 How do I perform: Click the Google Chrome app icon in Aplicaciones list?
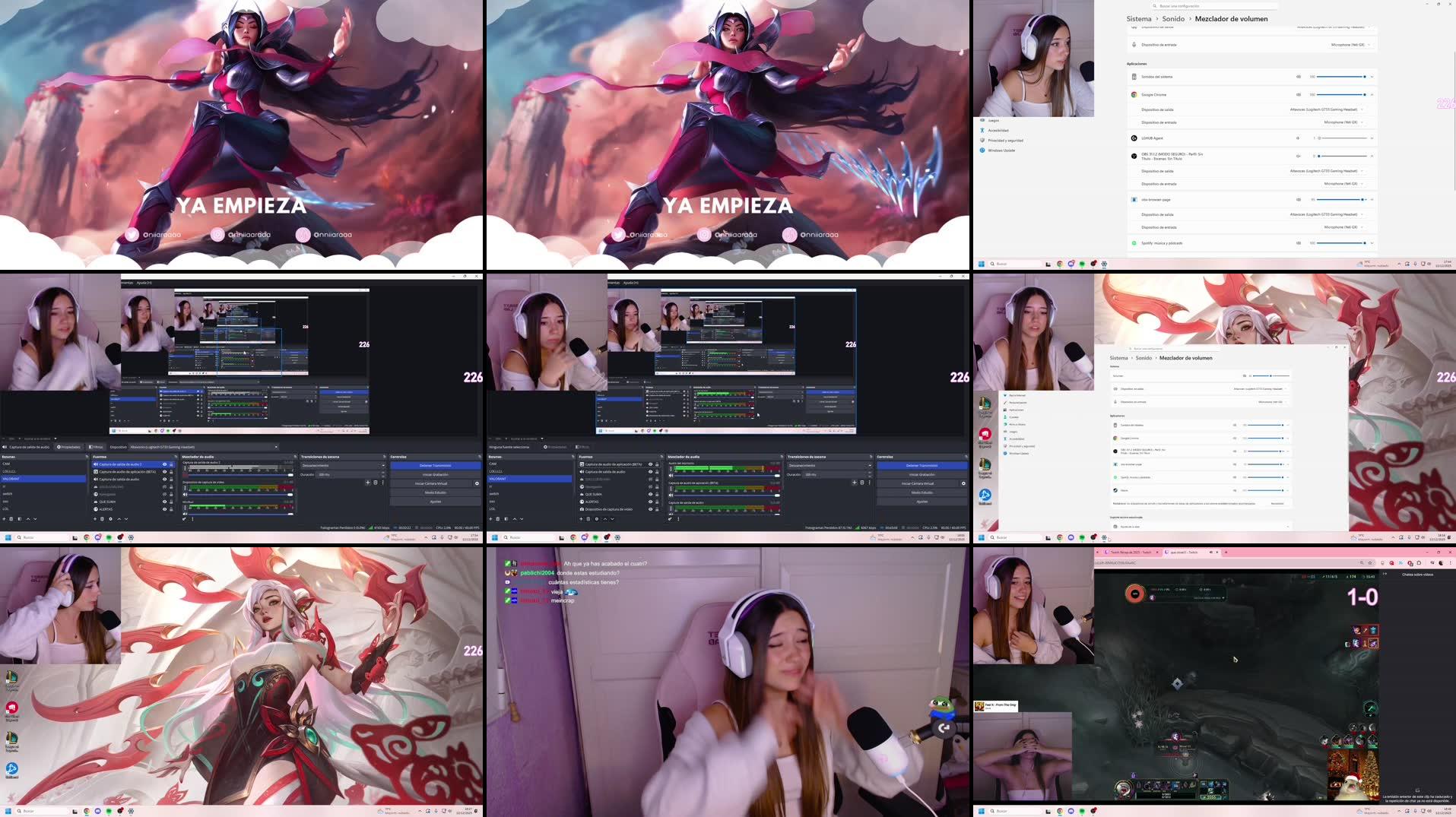1134,94
